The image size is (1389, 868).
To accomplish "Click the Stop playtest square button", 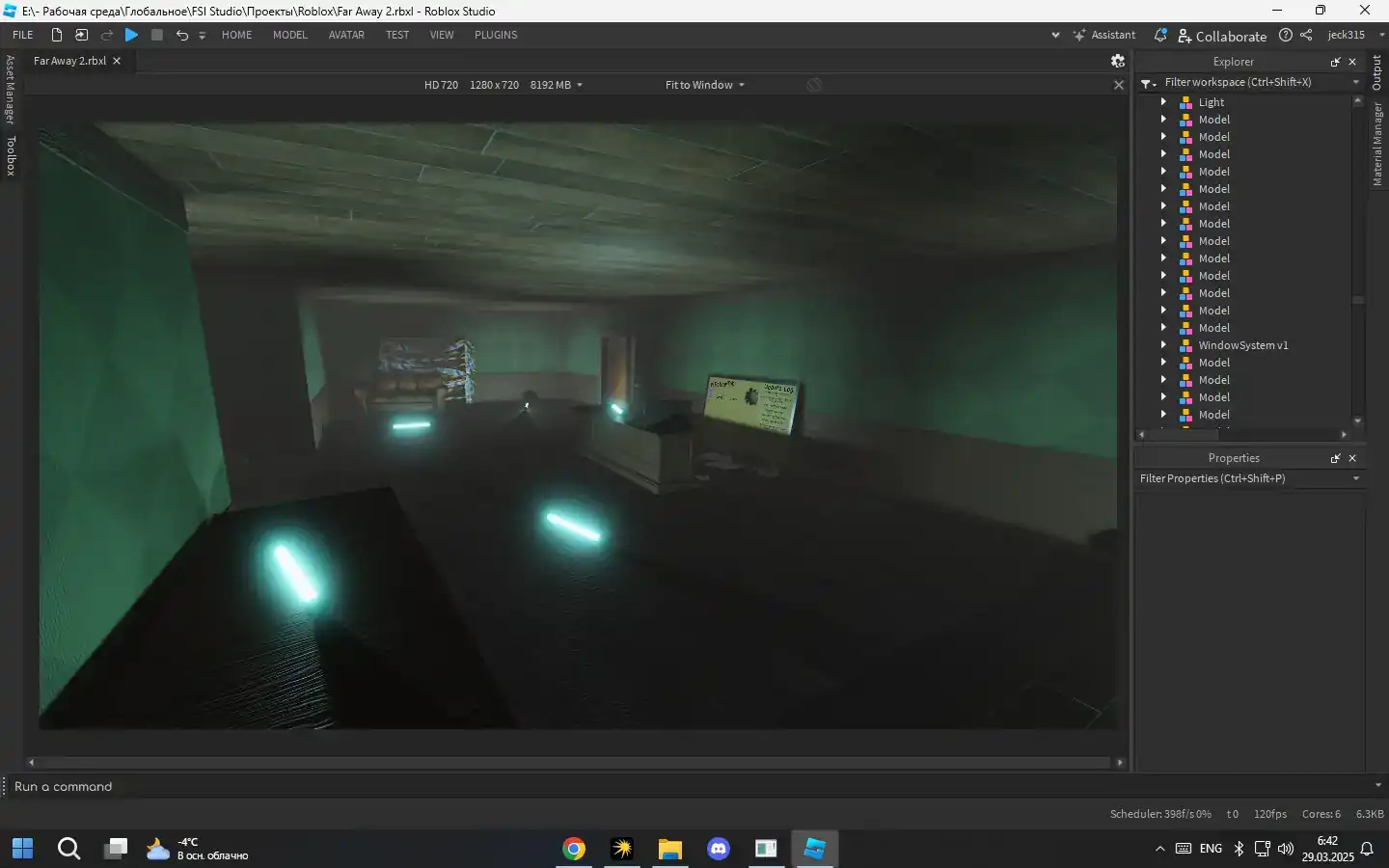I will pyautogui.click(x=157, y=35).
